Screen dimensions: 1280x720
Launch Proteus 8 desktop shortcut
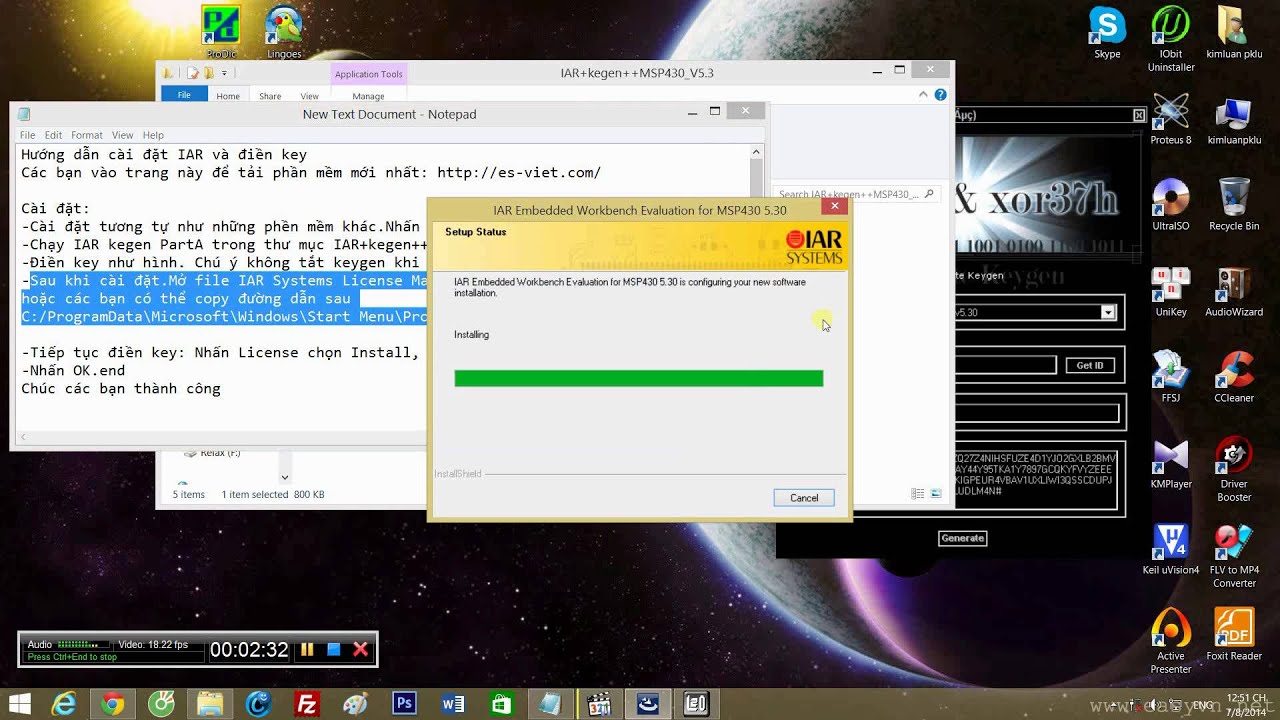(1171, 118)
